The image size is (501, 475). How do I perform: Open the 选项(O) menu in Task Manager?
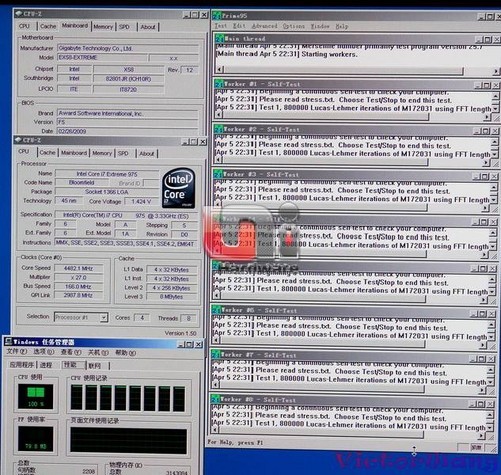(x=43, y=352)
